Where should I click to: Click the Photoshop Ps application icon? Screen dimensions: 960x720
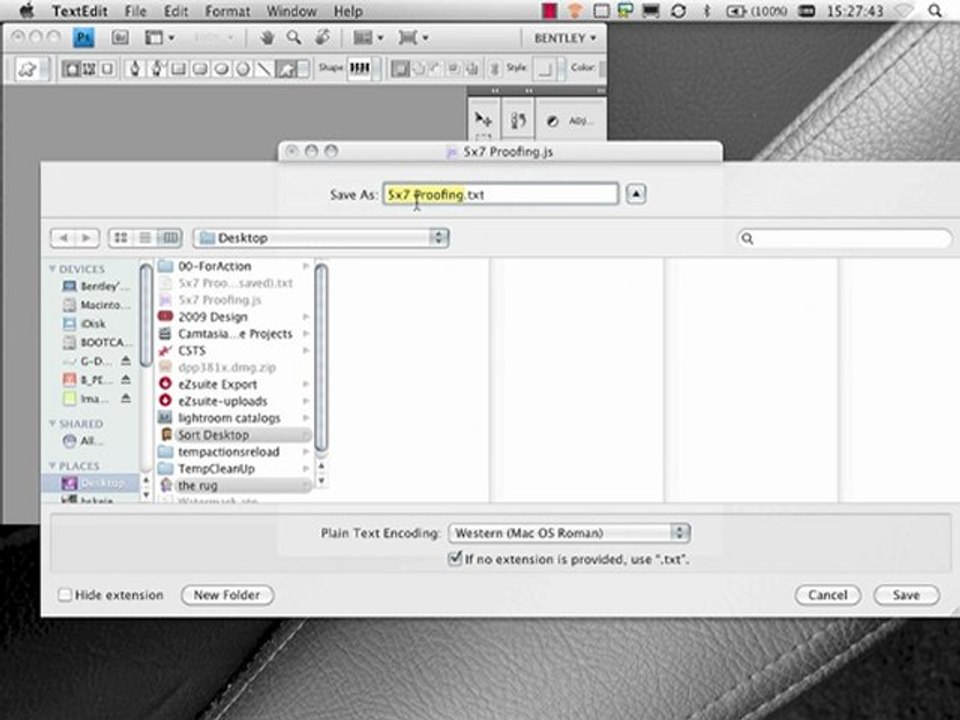[x=84, y=38]
